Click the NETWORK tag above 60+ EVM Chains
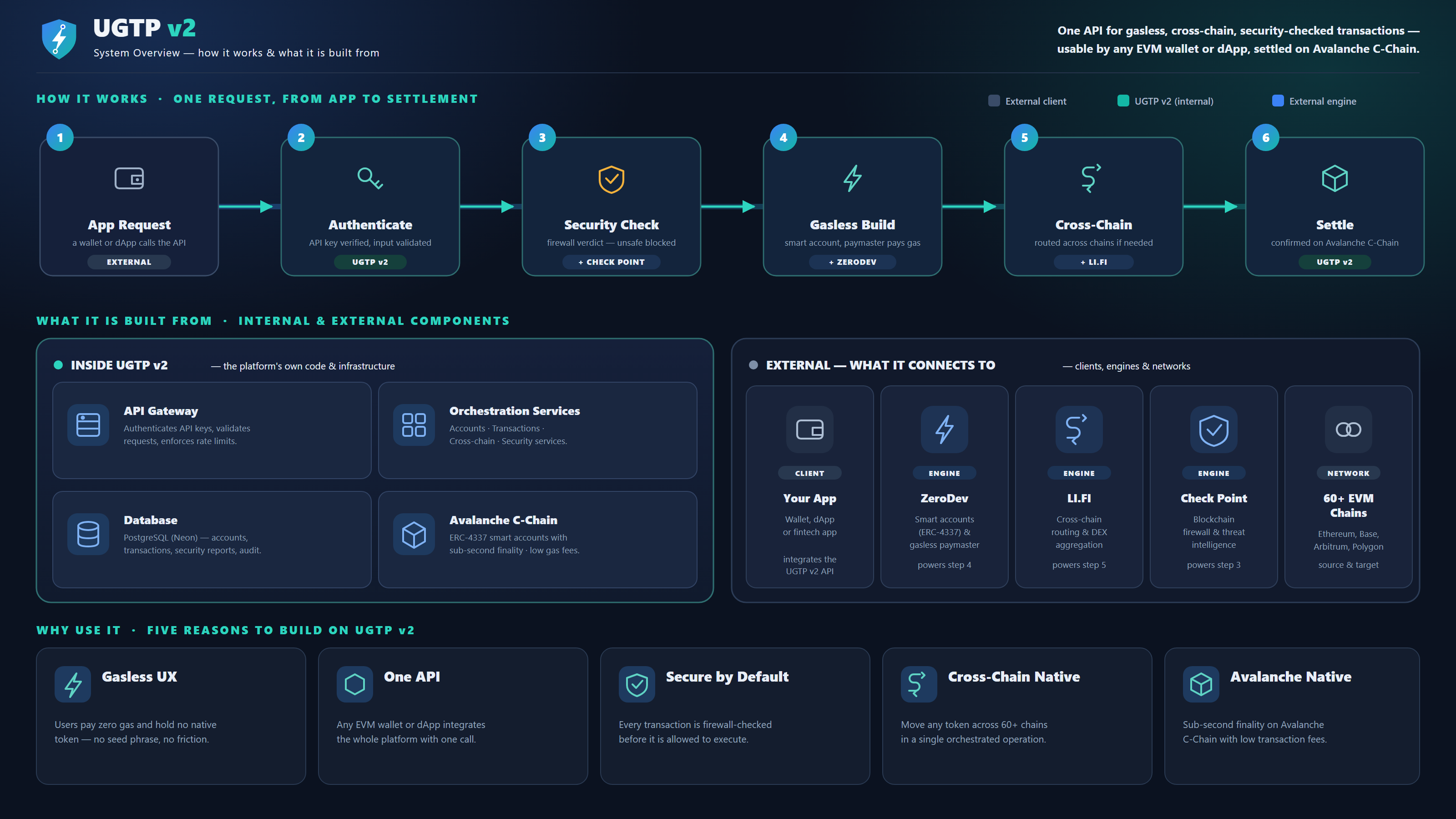 click(1348, 473)
